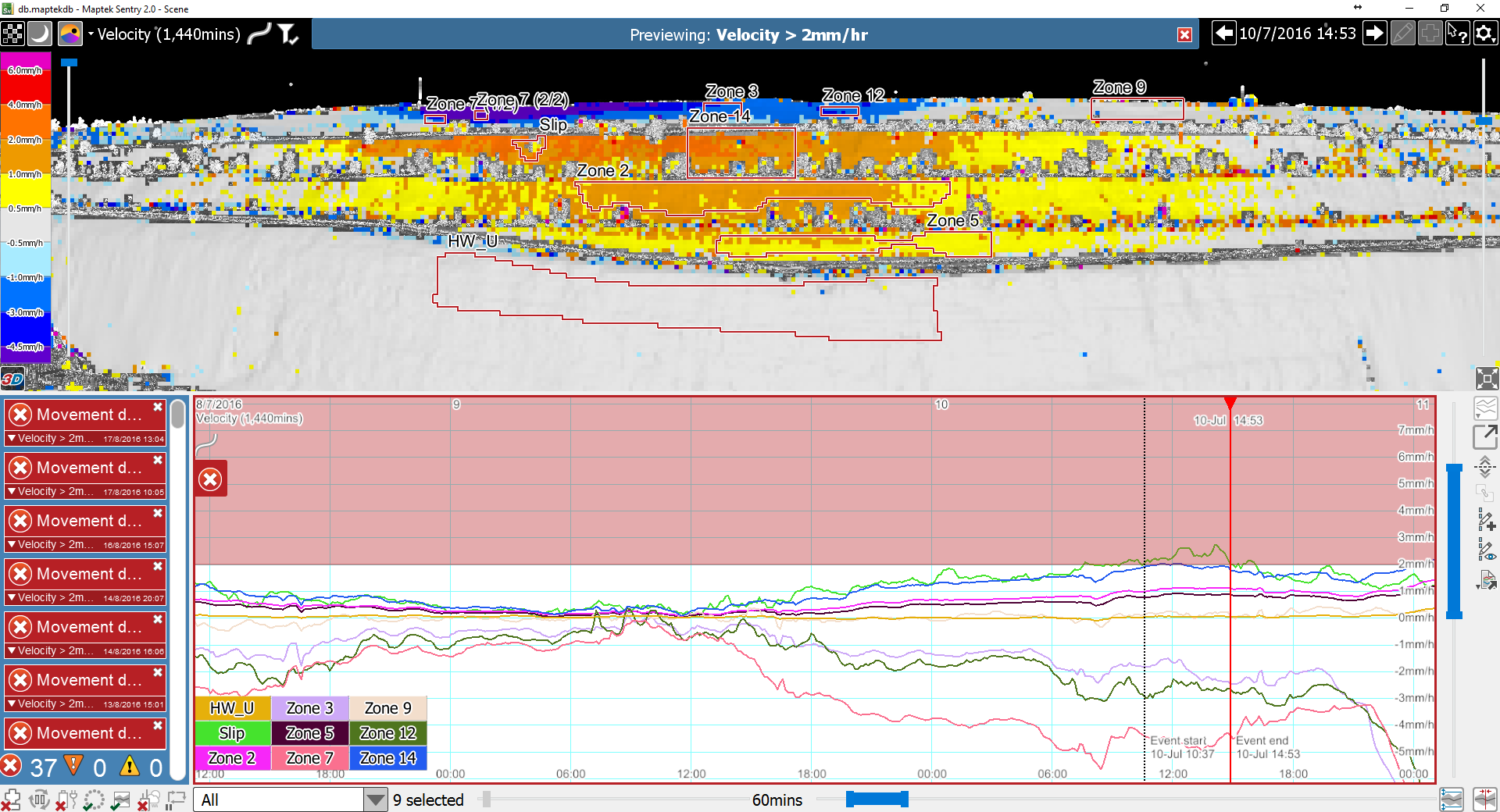Pop out the chart to a window

coord(1485,437)
